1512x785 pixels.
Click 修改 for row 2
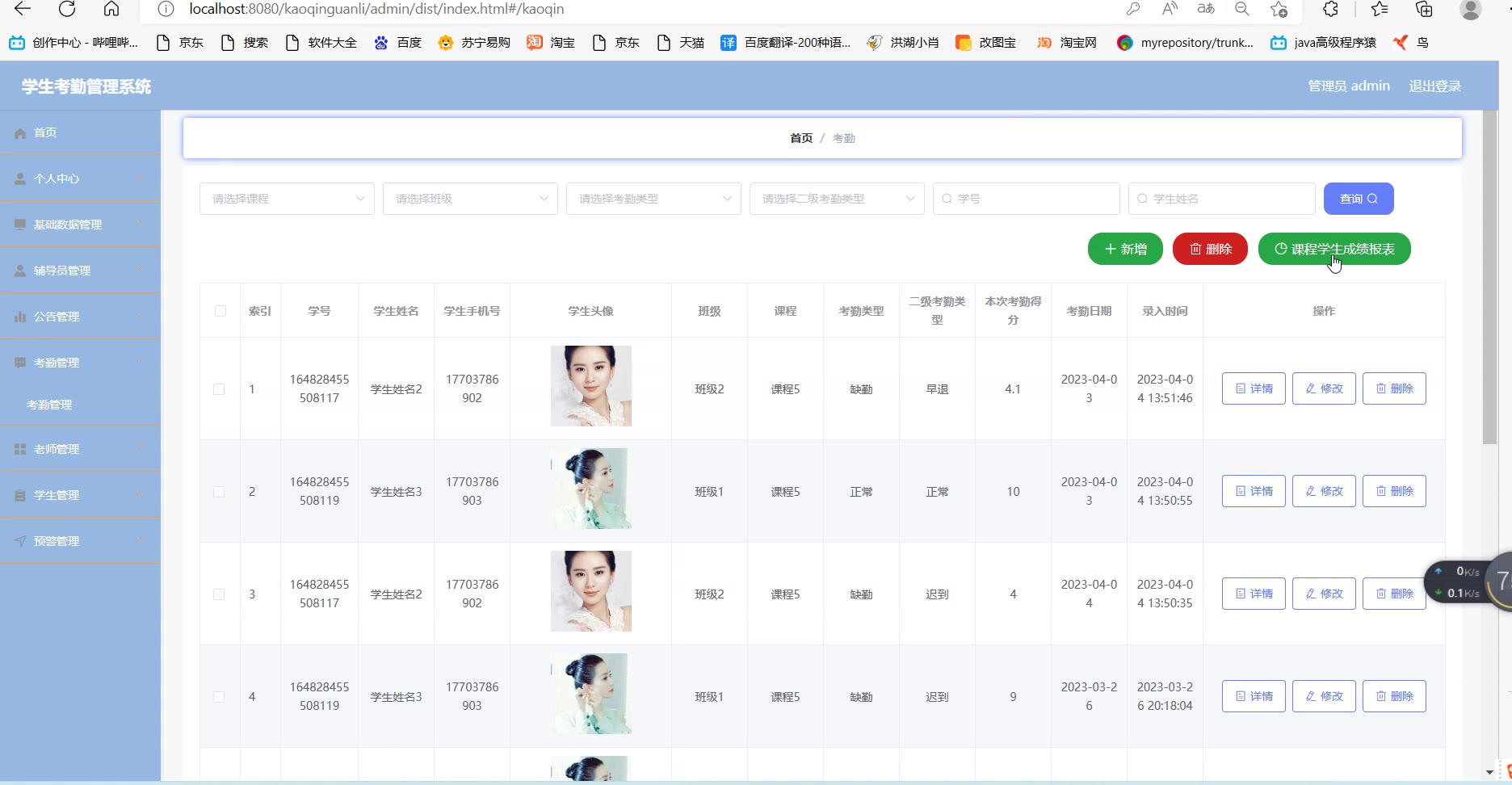pos(1324,491)
